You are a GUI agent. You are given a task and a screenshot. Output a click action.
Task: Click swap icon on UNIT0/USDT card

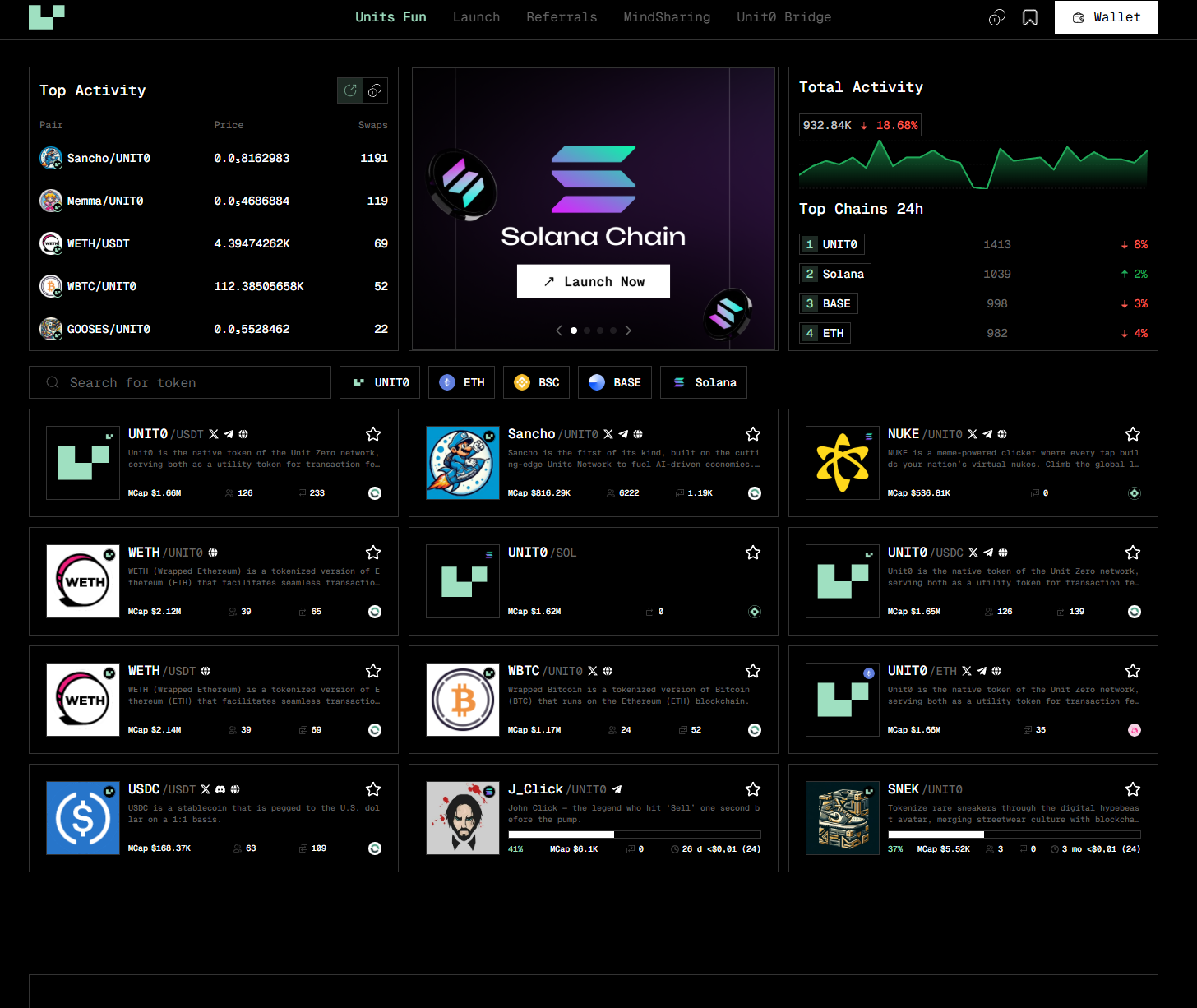[x=375, y=493]
